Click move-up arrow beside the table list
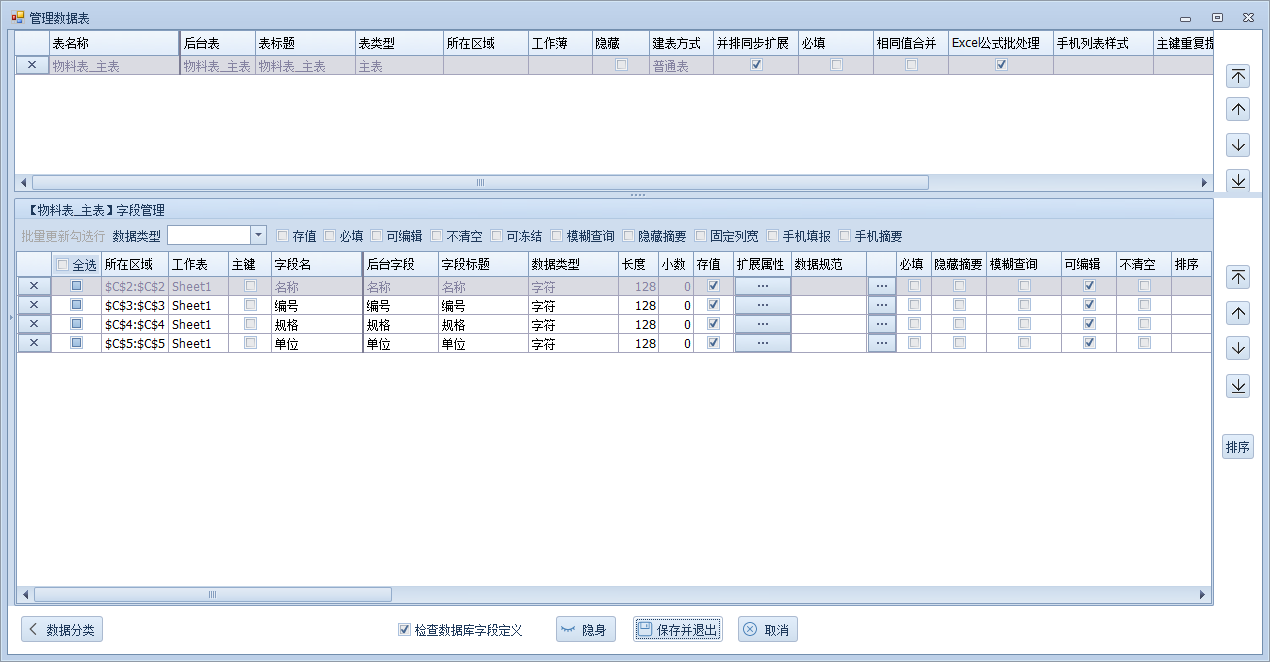 pos(1238,110)
